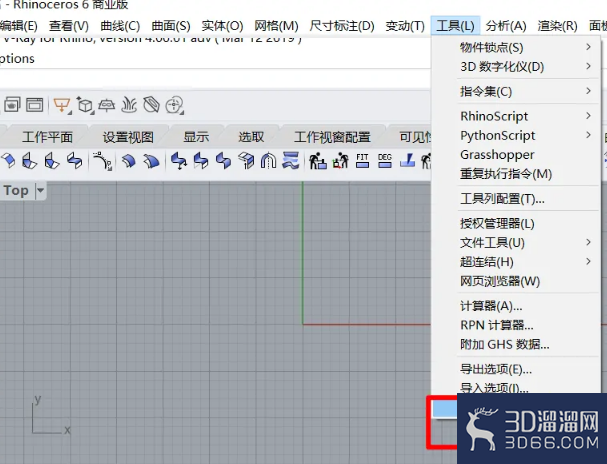Open the 渲染(R) menu

point(557,26)
